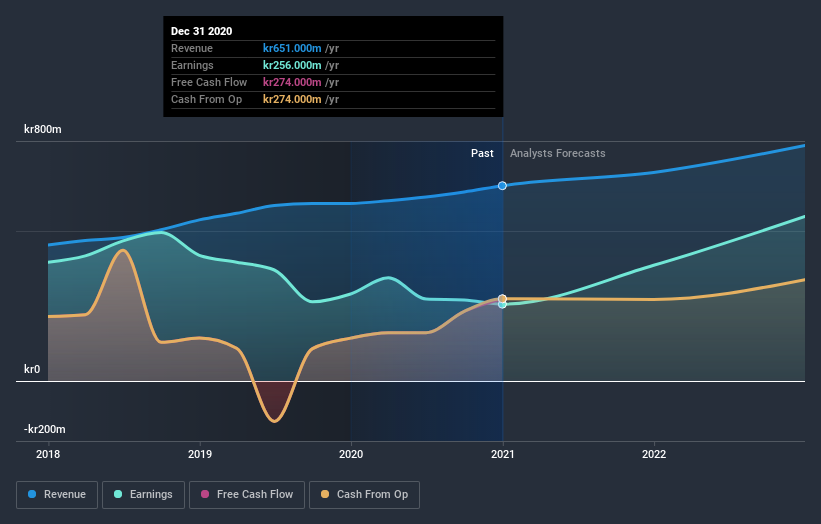Image resolution: width=821 pixels, height=524 pixels.
Task: Click the Earnings row label in tooltip
Action: coord(192,65)
